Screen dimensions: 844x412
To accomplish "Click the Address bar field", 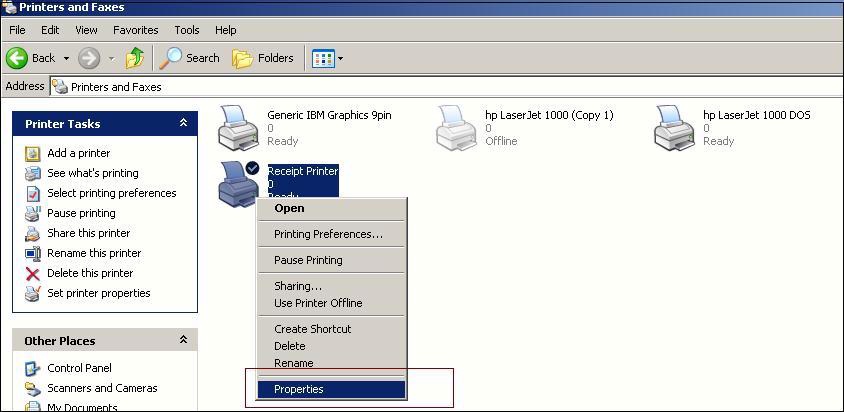I will tap(450, 87).
